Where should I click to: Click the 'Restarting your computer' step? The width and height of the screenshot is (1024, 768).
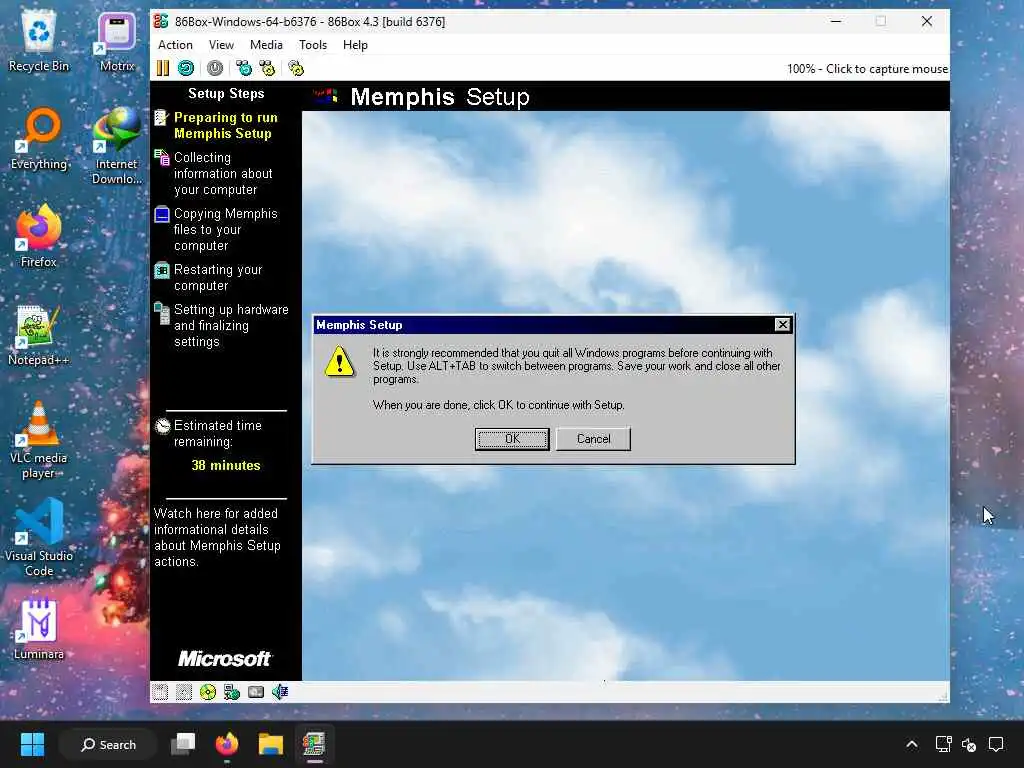(x=217, y=278)
